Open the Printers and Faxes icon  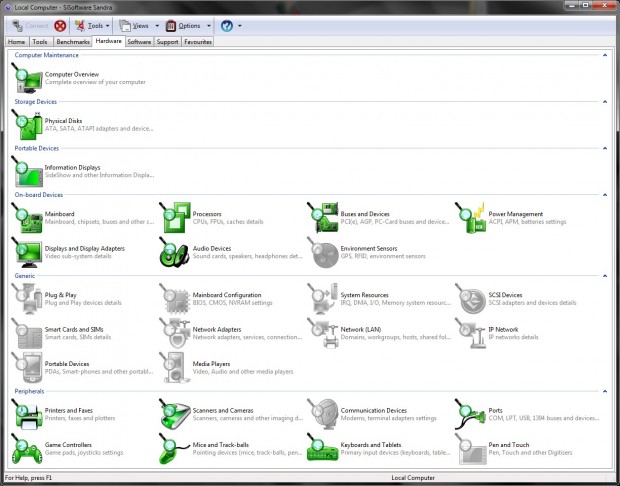pos(27,414)
